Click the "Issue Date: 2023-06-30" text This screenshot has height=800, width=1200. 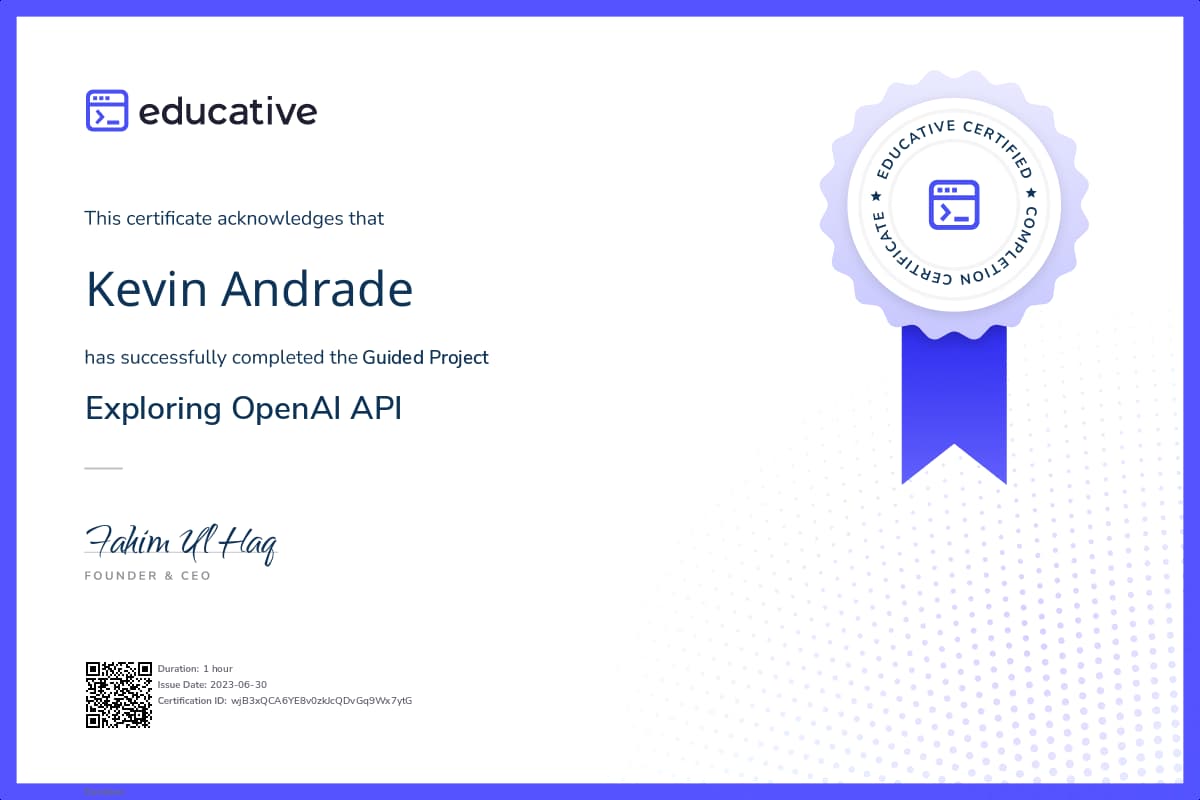point(212,684)
